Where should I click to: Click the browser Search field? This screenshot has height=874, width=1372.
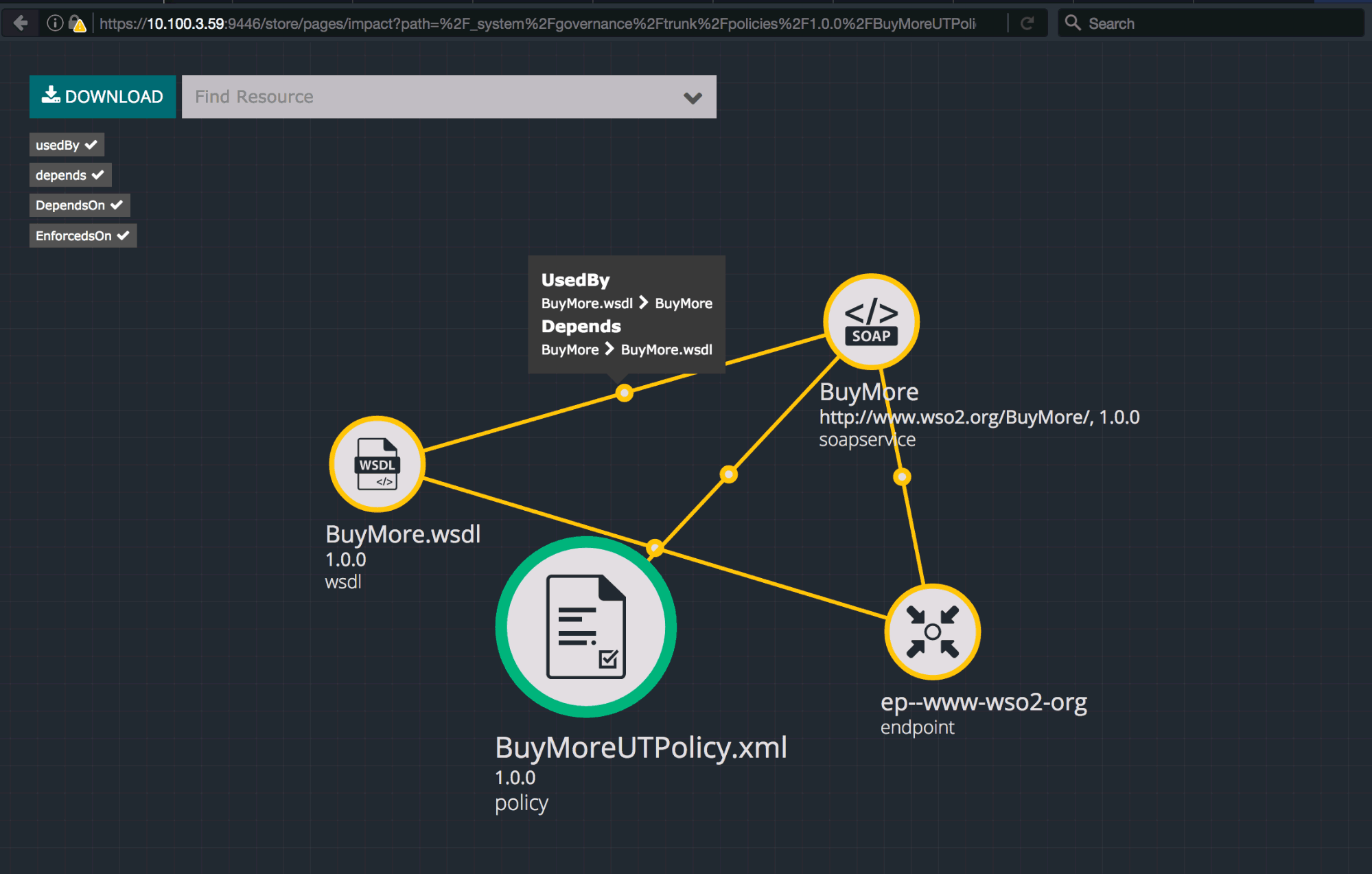(1211, 23)
